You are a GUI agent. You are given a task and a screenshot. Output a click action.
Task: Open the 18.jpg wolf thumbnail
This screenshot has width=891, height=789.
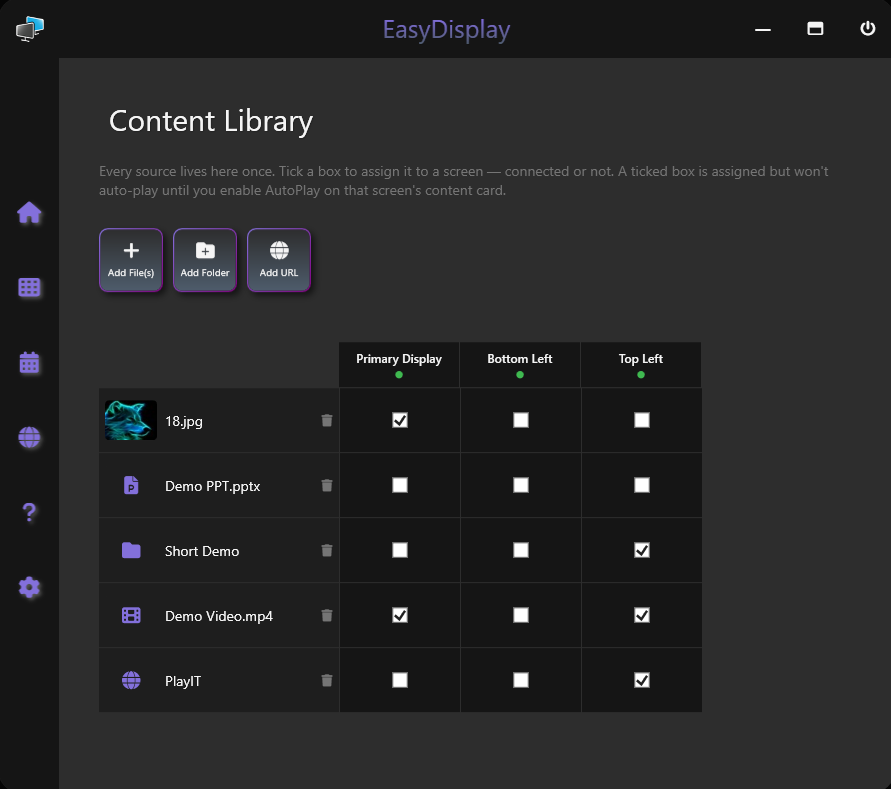pos(131,420)
